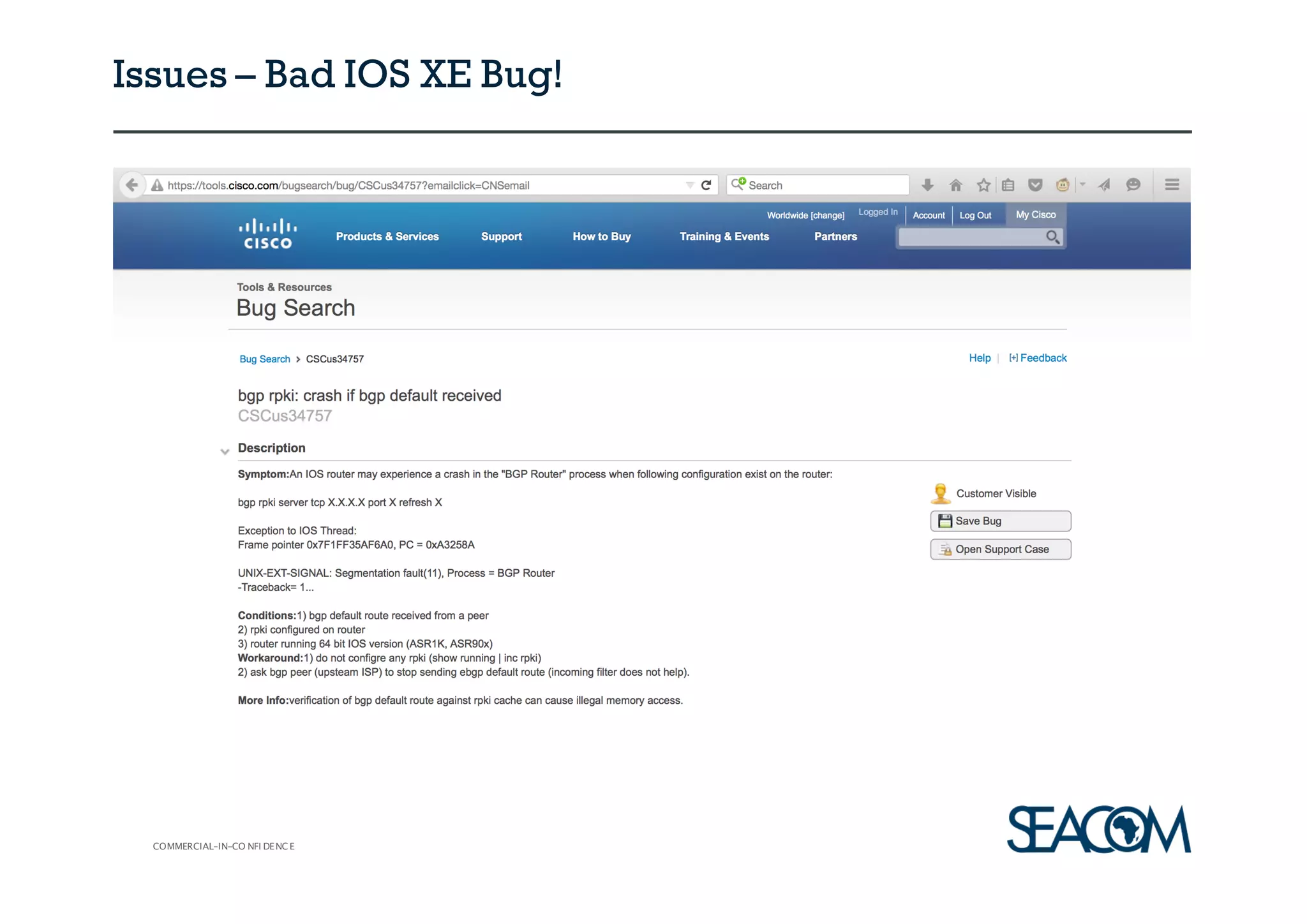Open the Support menu
The height and width of the screenshot is (924, 1307).
[x=502, y=237]
